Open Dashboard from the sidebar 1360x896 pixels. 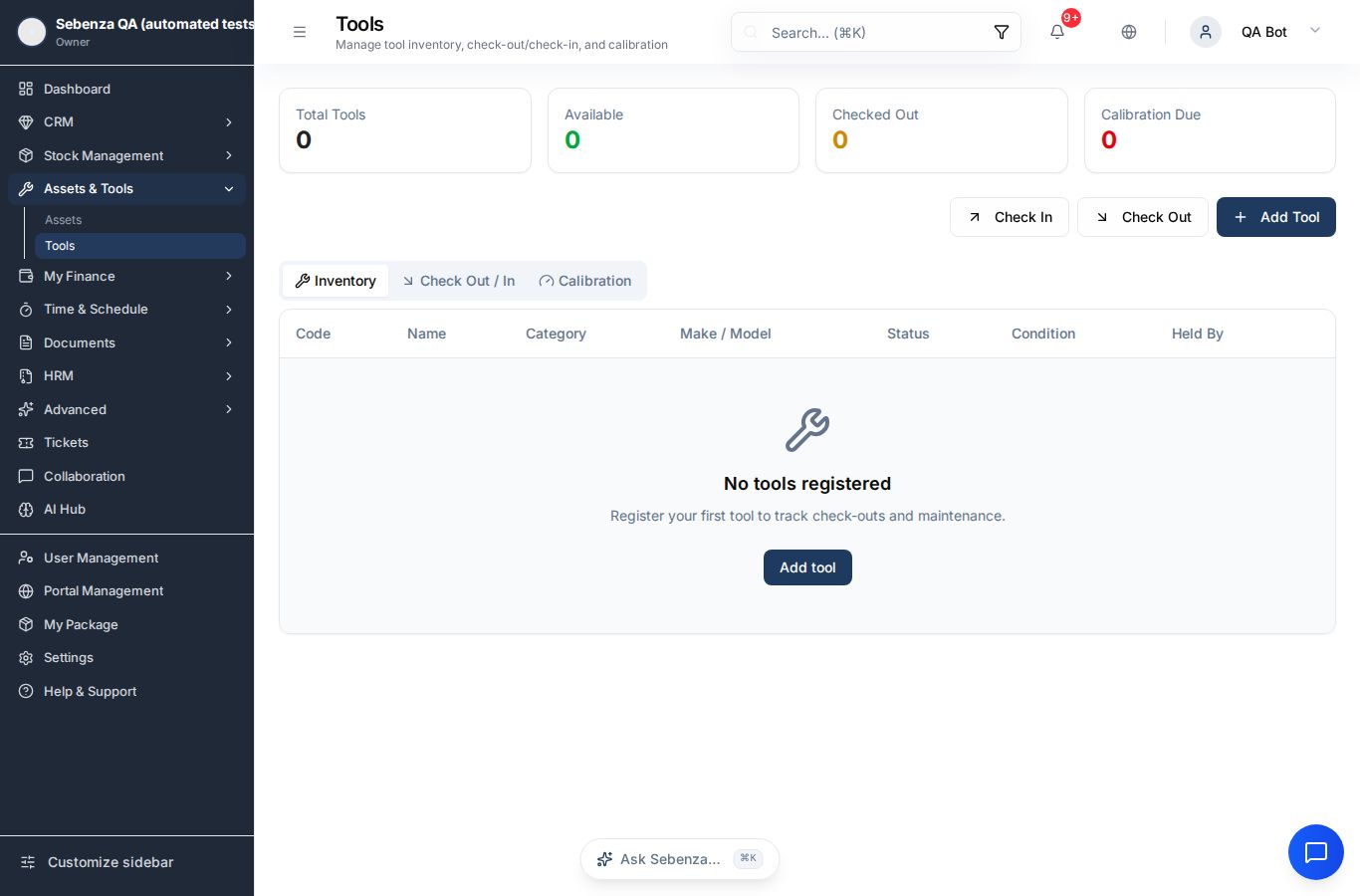click(x=126, y=89)
